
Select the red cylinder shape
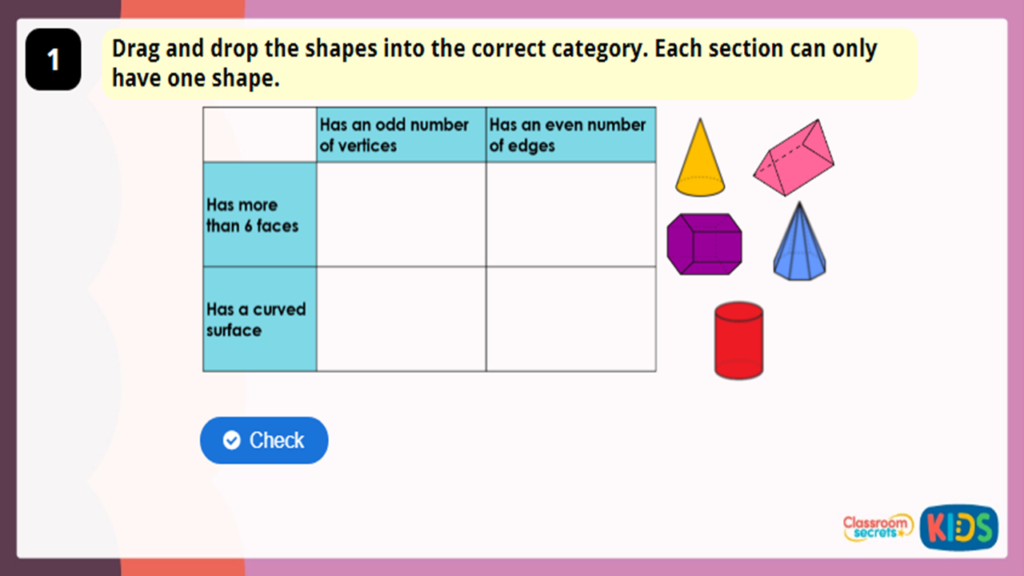tap(737, 337)
